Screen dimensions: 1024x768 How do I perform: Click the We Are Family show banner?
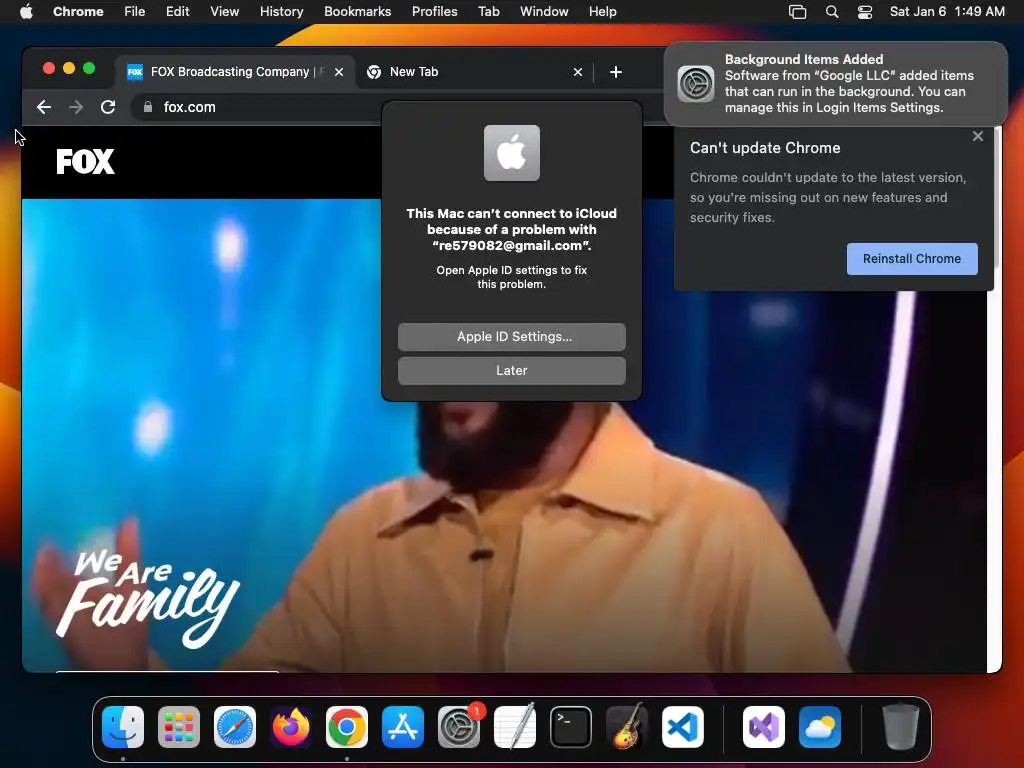[x=148, y=598]
